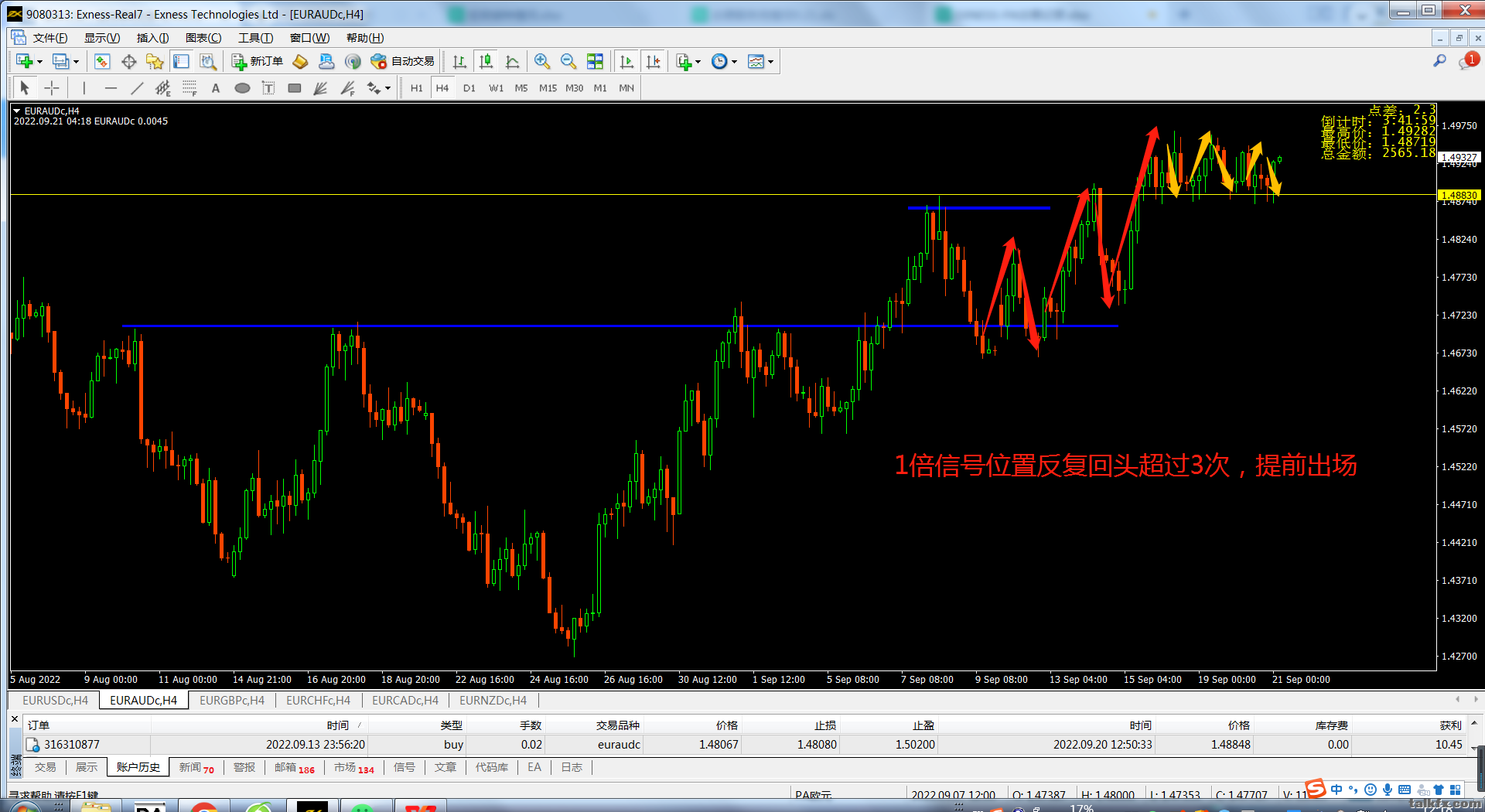Screen dimensions: 1485x812
Task: Show the Market Watch panel
Action: pyautogui.click(x=102, y=61)
